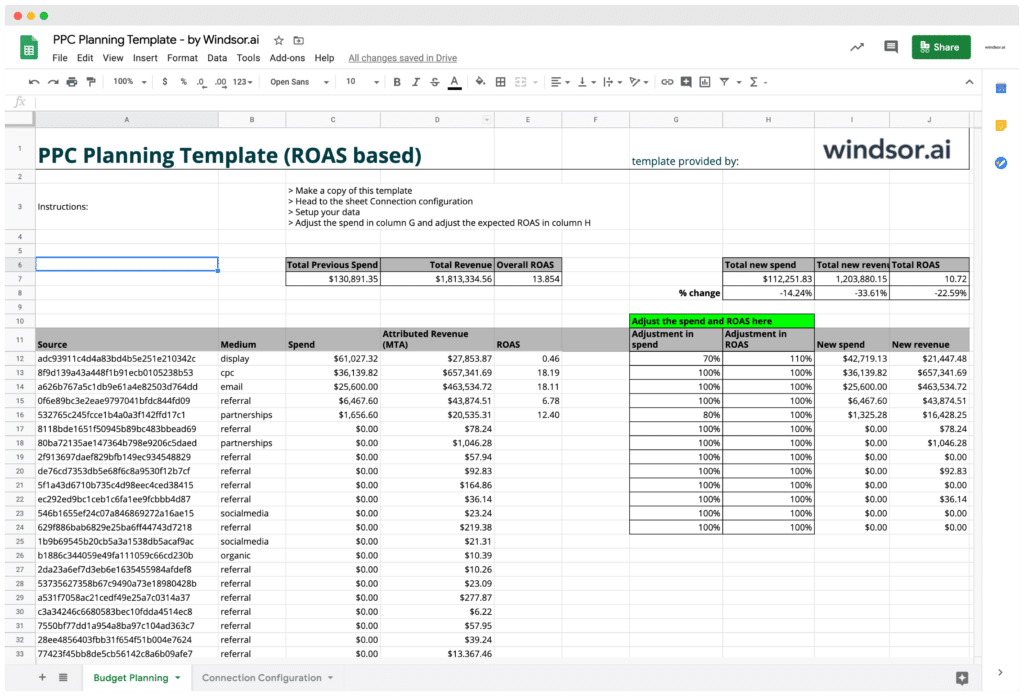Decrease decimal places icon
This screenshot has height=696, width=1024.
pyautogui.click(x=201, y=82)
